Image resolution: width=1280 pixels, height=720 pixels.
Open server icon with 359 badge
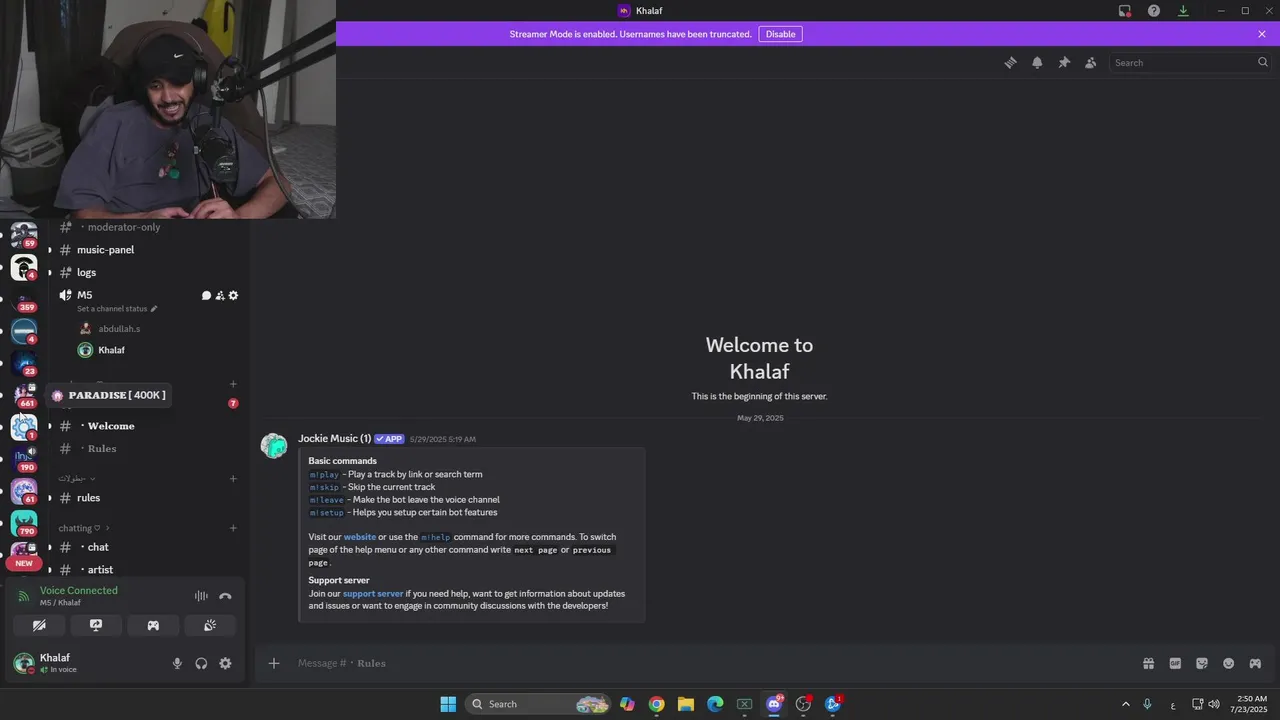click(24, 298)
